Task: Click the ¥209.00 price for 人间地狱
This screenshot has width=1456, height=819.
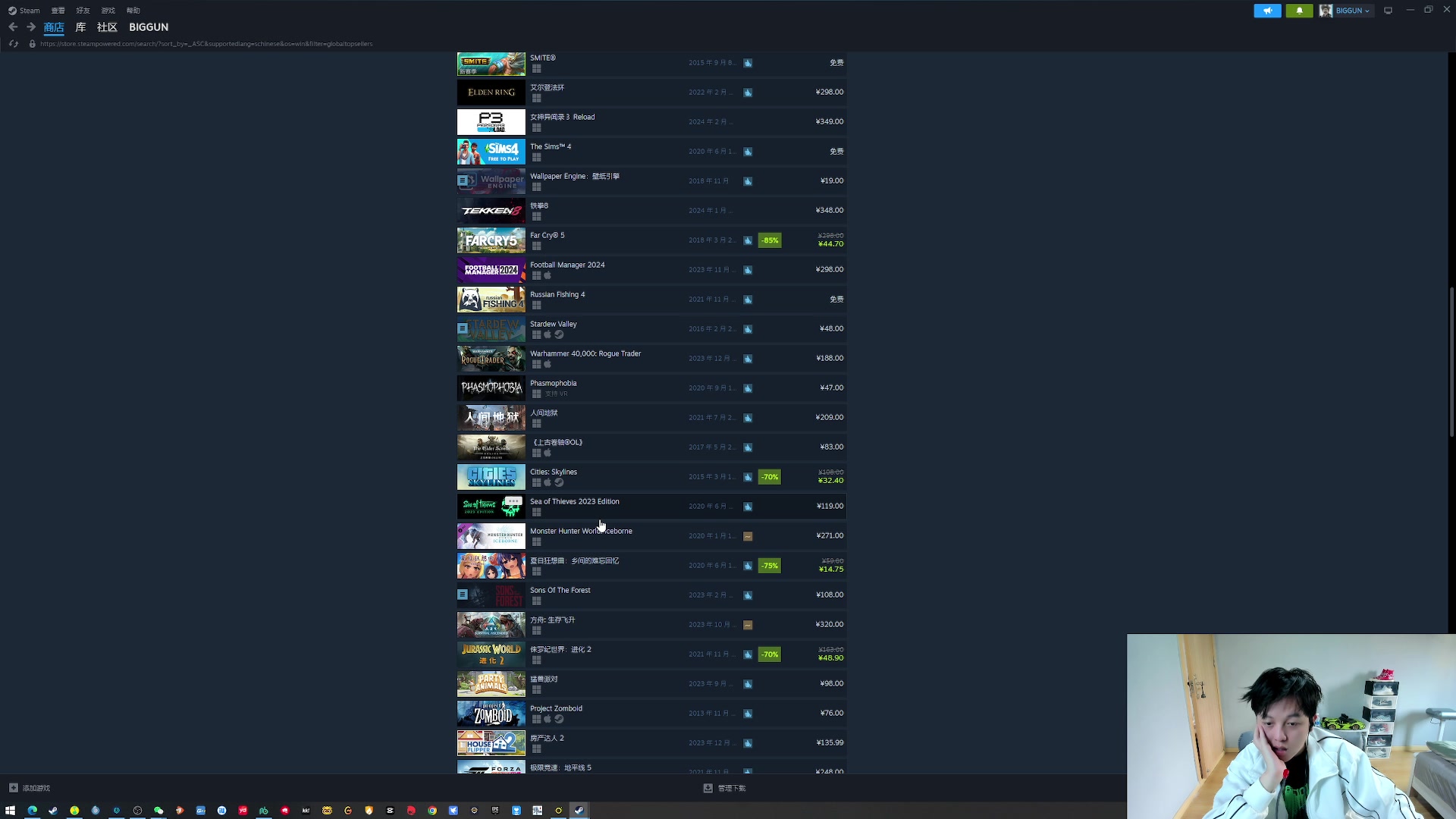Action: (829, 417)
